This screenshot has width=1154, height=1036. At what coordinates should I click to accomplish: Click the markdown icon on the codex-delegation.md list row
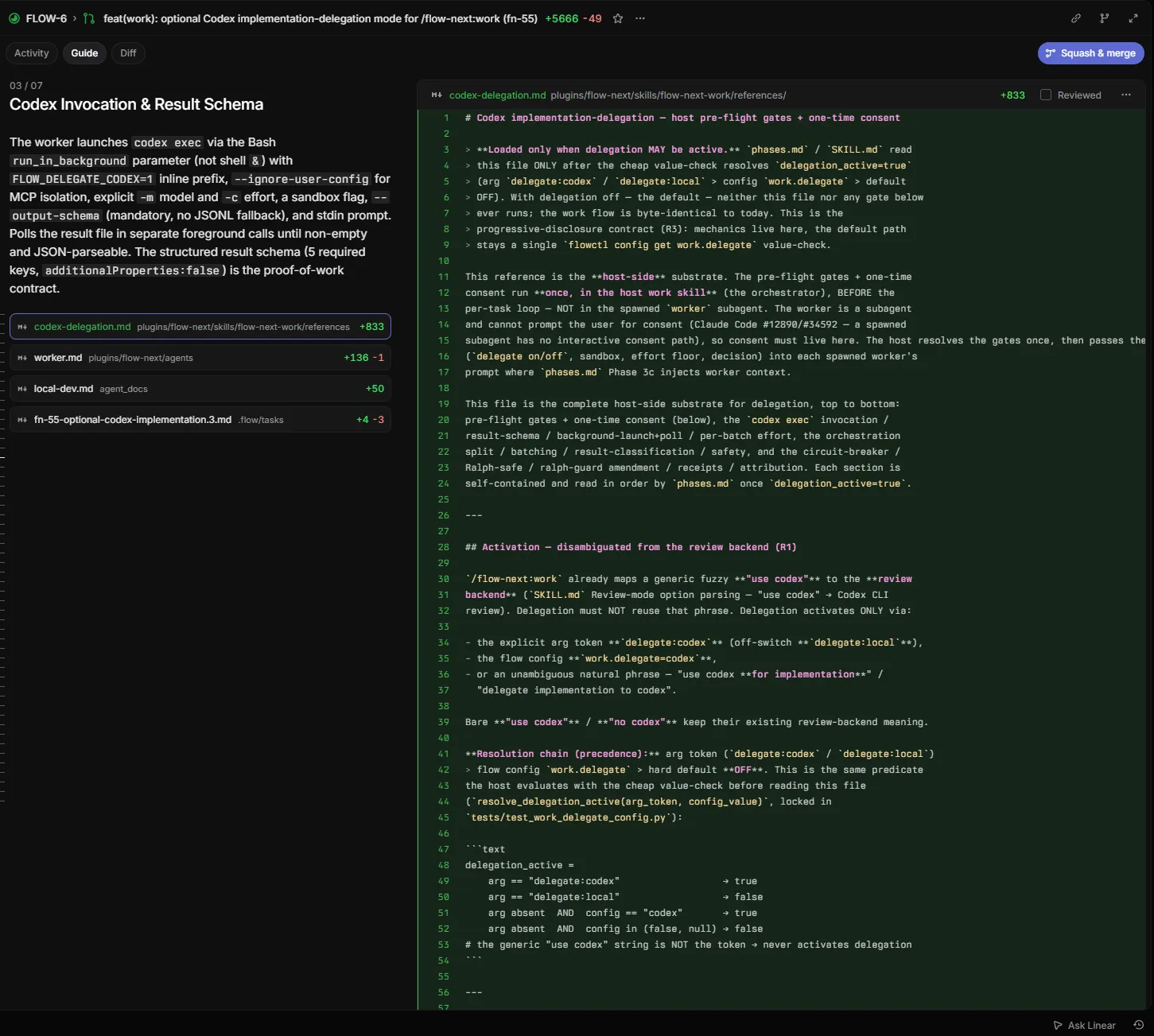pos(22,327)
